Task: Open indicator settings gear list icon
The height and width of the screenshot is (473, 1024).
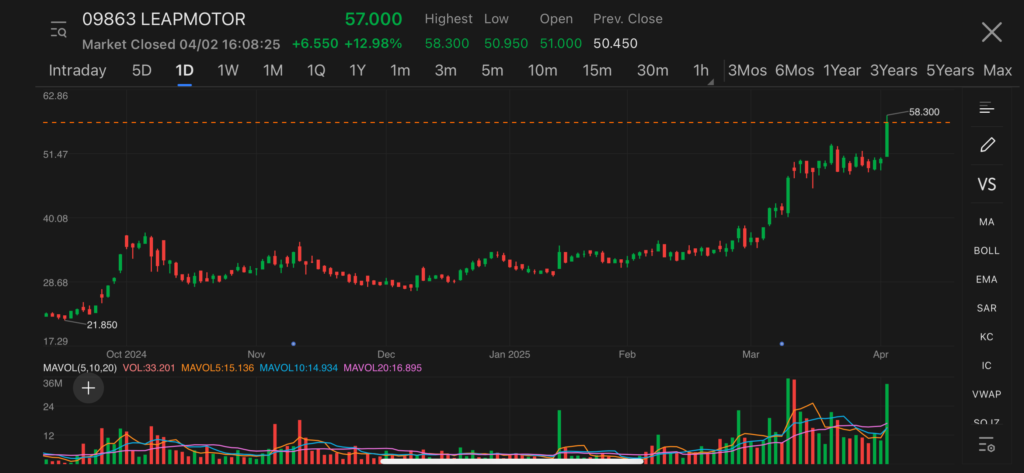Action: (x=986, y=446)
